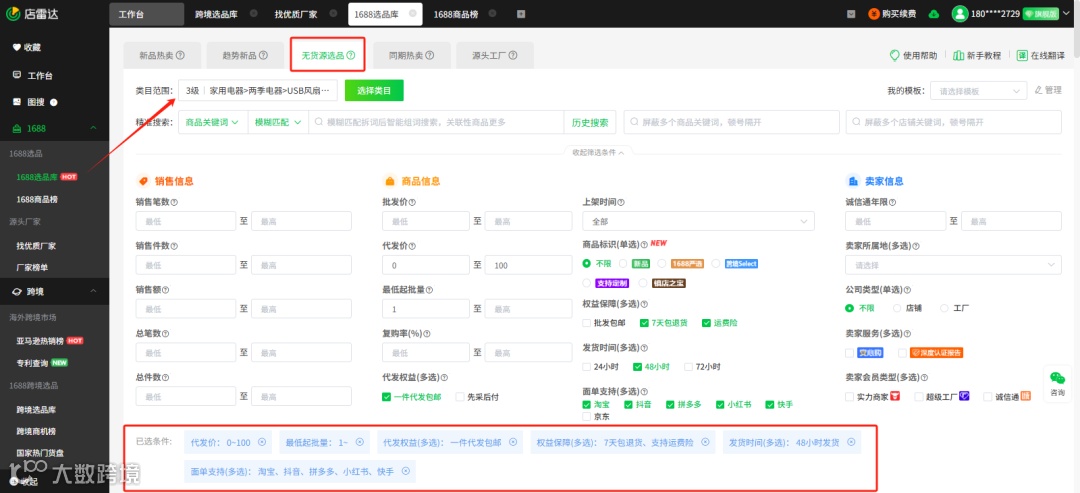
Task: Click the pencil icon for 管理
Action: click(x=1039, y=90)
